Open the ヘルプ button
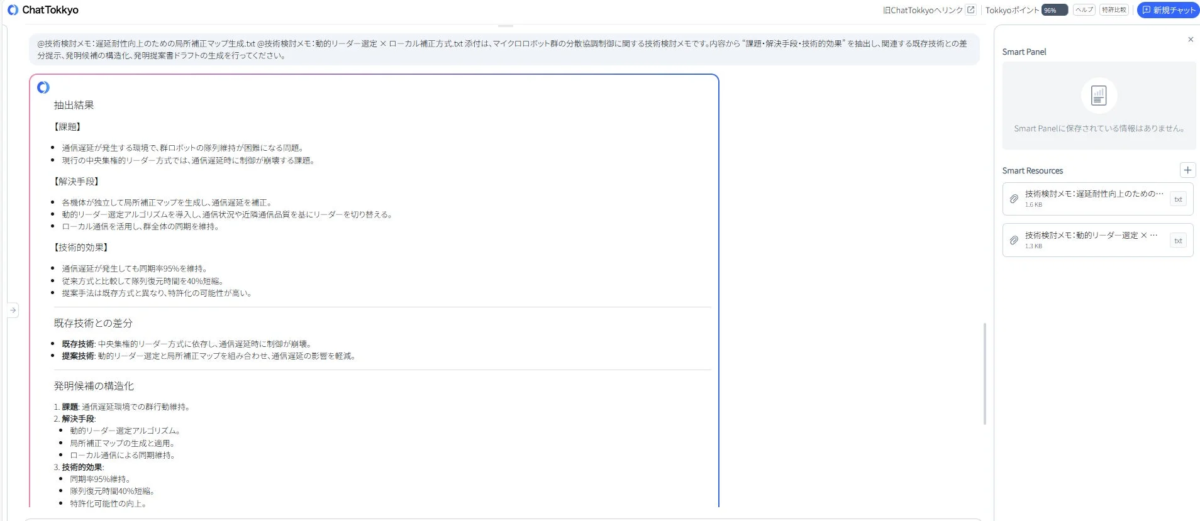The height and width of the screenshot is (521, 1200). tap(1084, 10)
